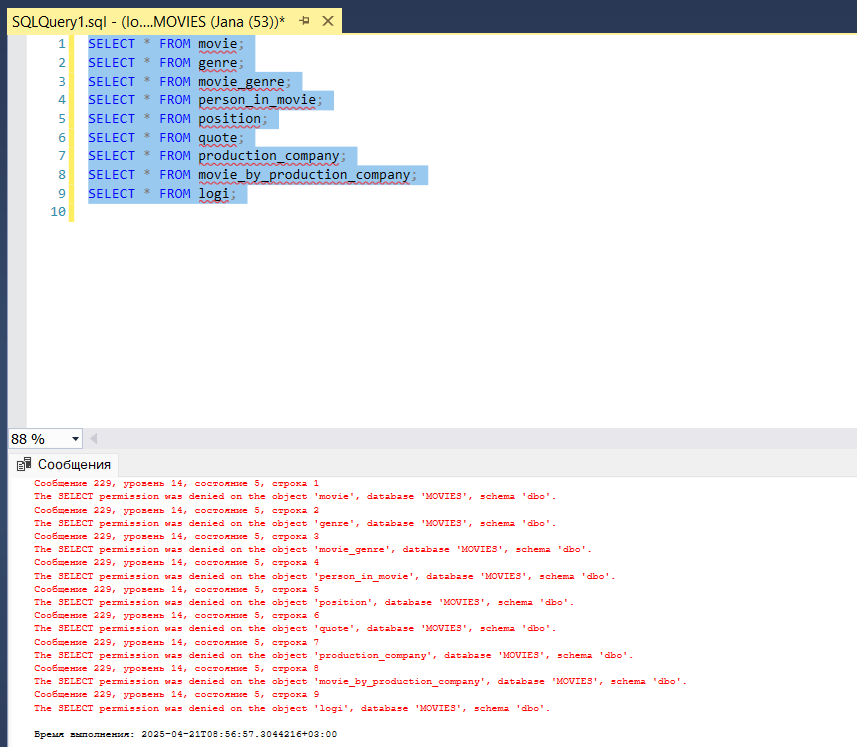Click the permission denied message for object 'person_in_movie'
This screenshot has height=747, width=857.
pyautogui.click(x=325, y=577)
